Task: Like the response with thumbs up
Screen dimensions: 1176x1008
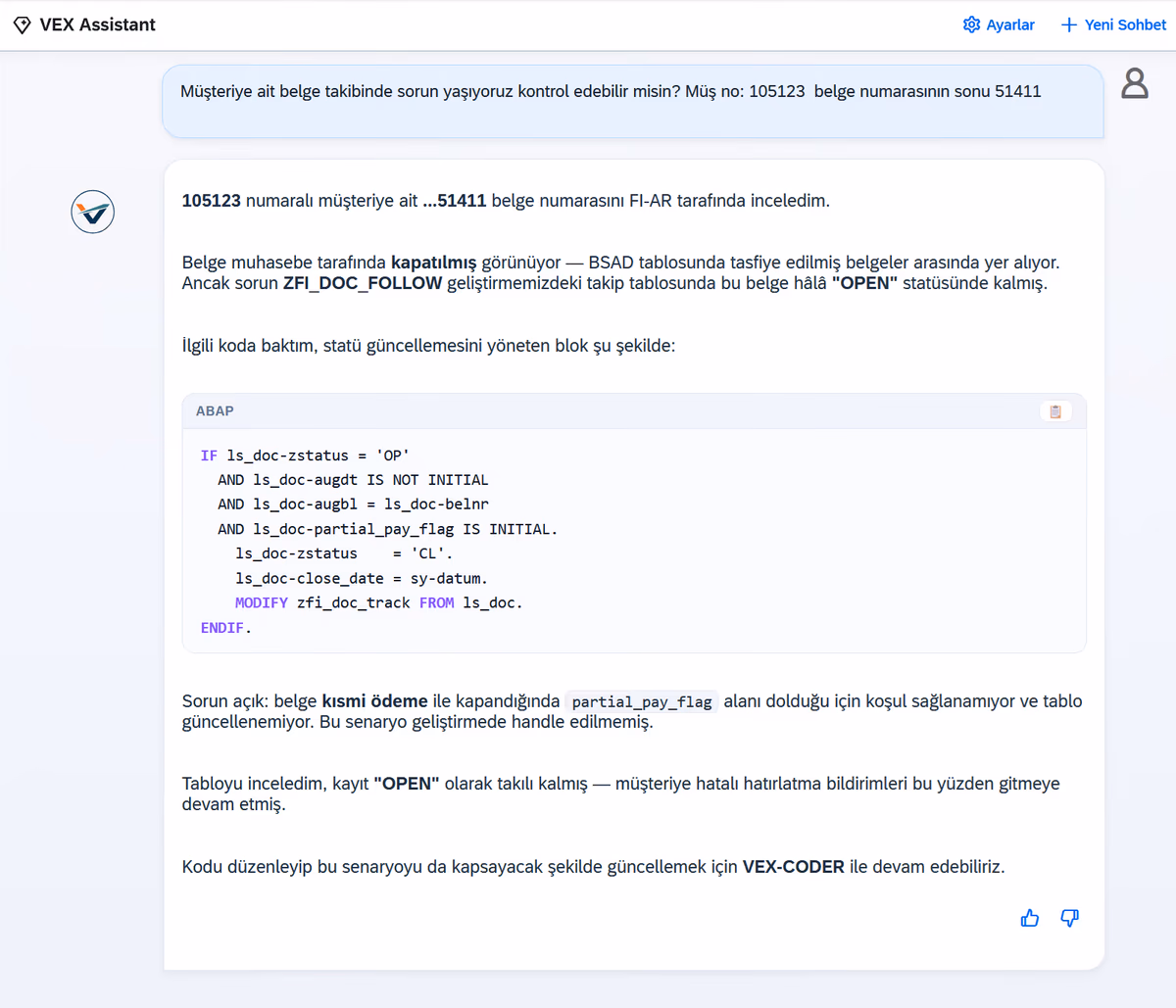Action: [x=1029, y=918]
